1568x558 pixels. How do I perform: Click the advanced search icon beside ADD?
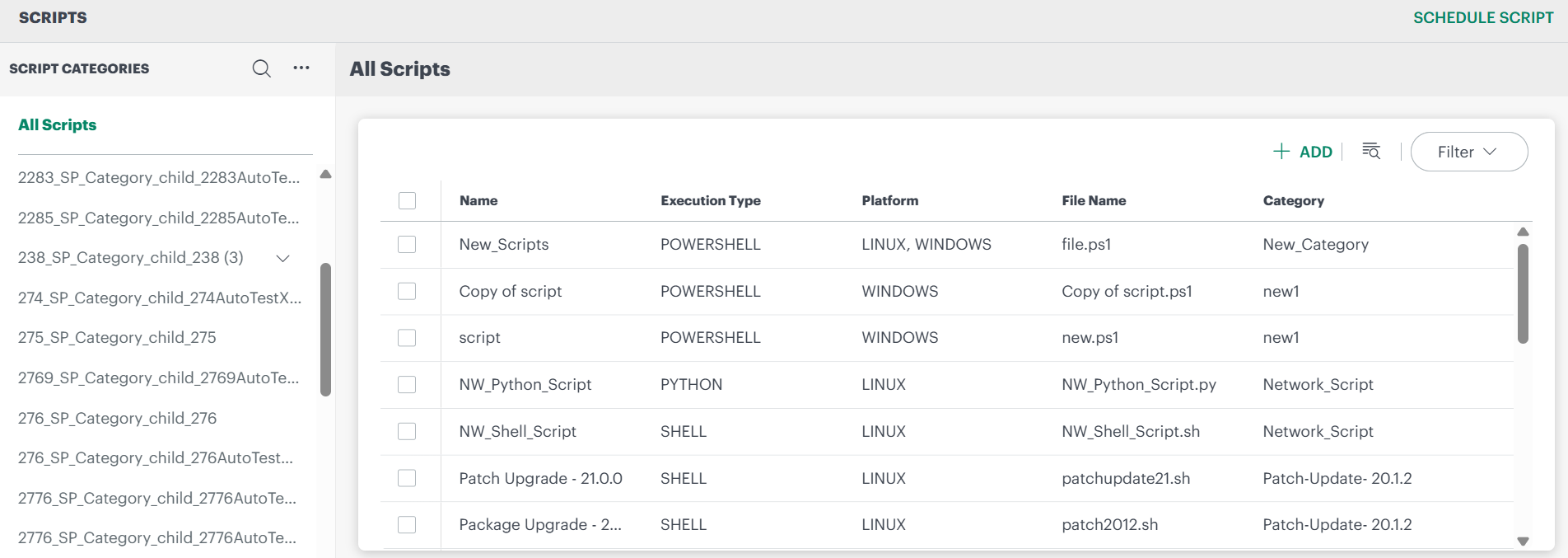(x=1371, y=151)
